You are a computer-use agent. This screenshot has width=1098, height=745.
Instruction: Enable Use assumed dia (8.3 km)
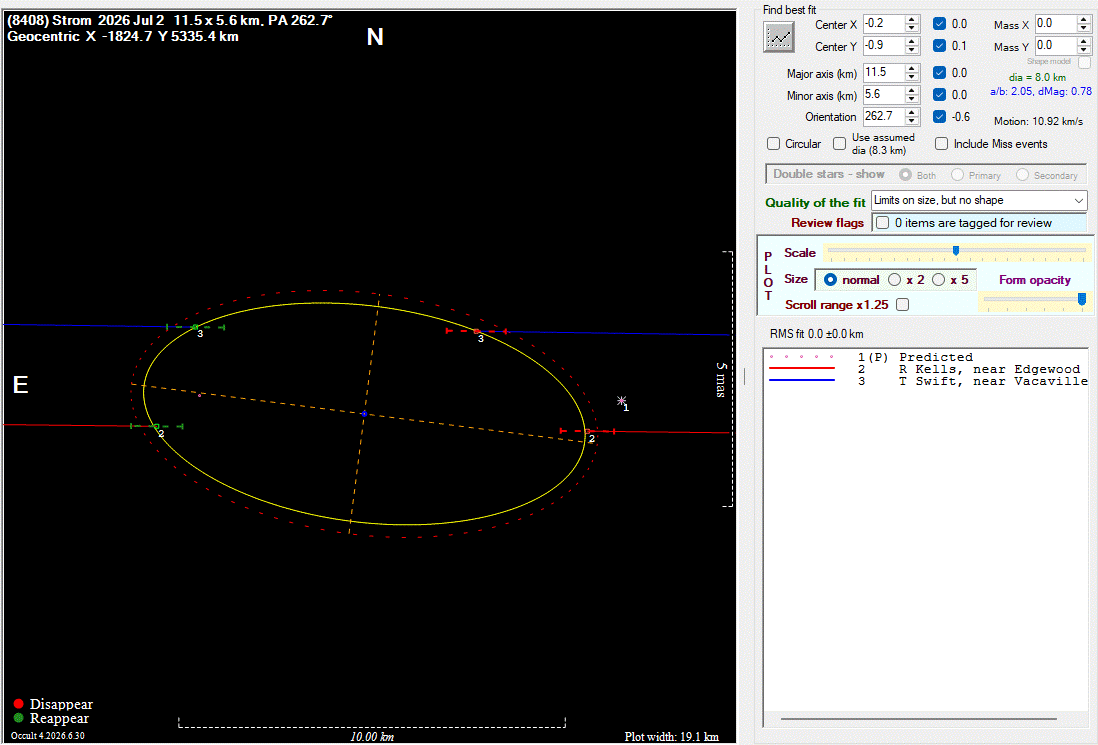[839, 144]
